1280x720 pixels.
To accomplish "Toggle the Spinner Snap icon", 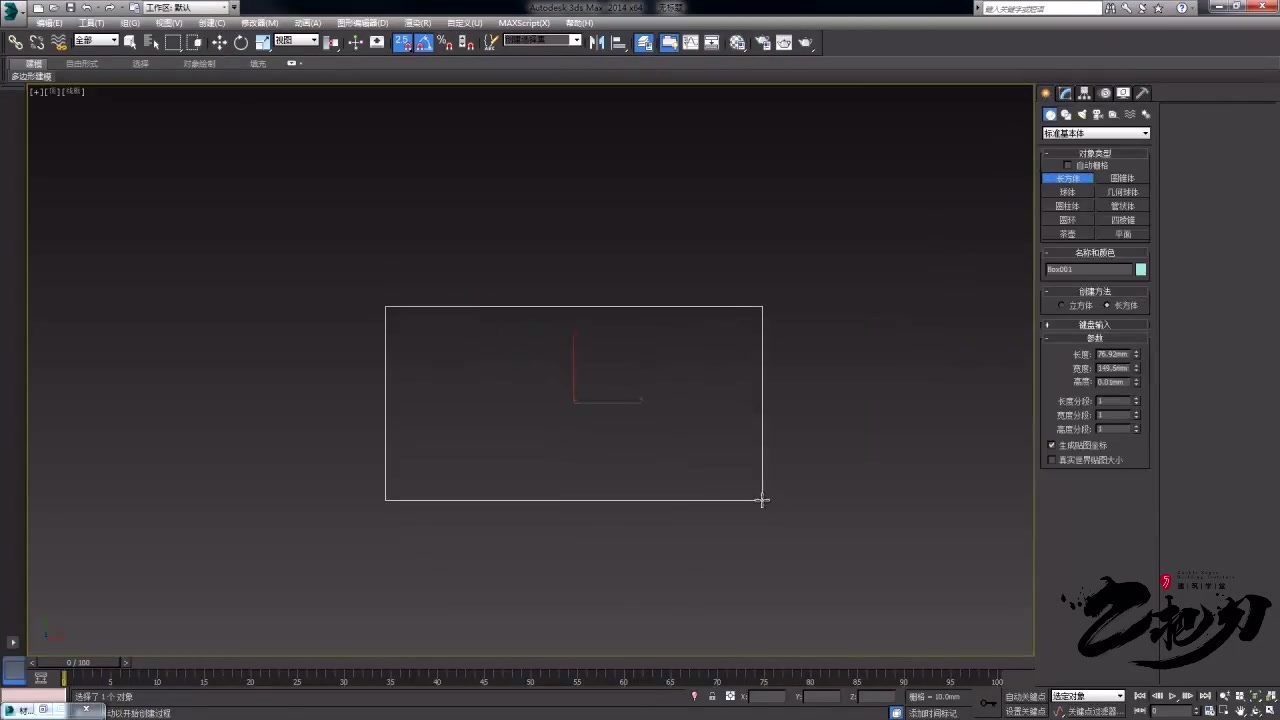I will [x=466, y=42].
